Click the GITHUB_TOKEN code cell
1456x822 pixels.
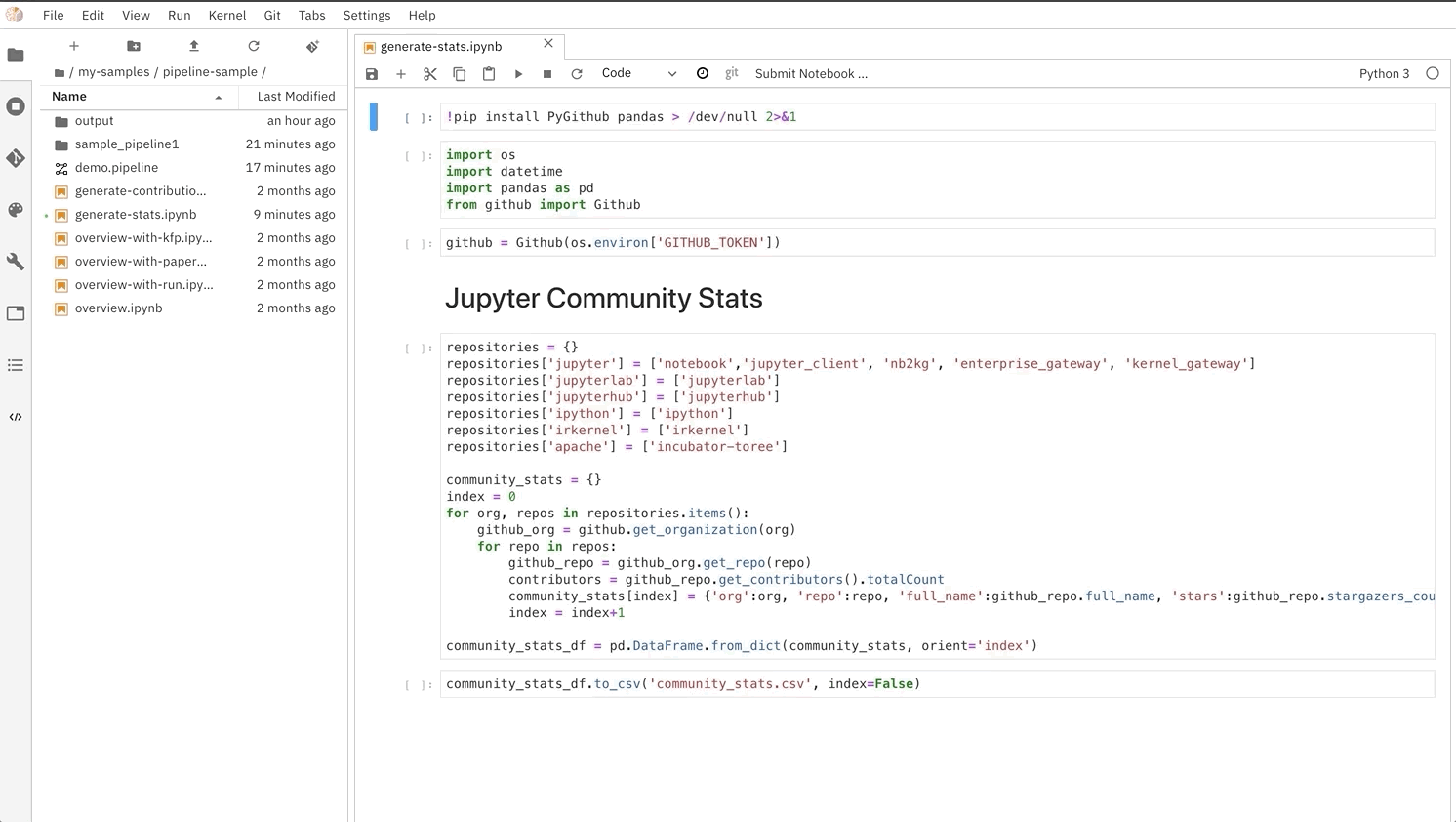pos(938,243)
